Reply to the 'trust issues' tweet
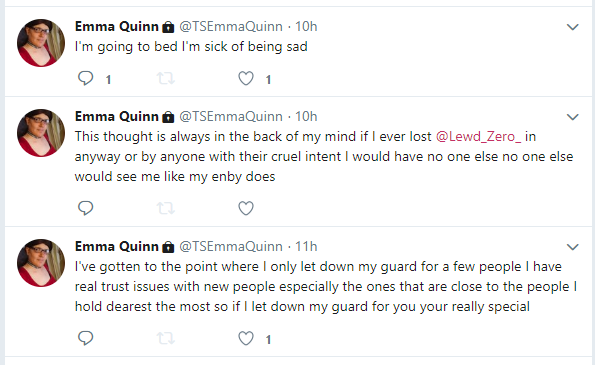This screenshot has height=365, width=595. [x=86, y=338]
